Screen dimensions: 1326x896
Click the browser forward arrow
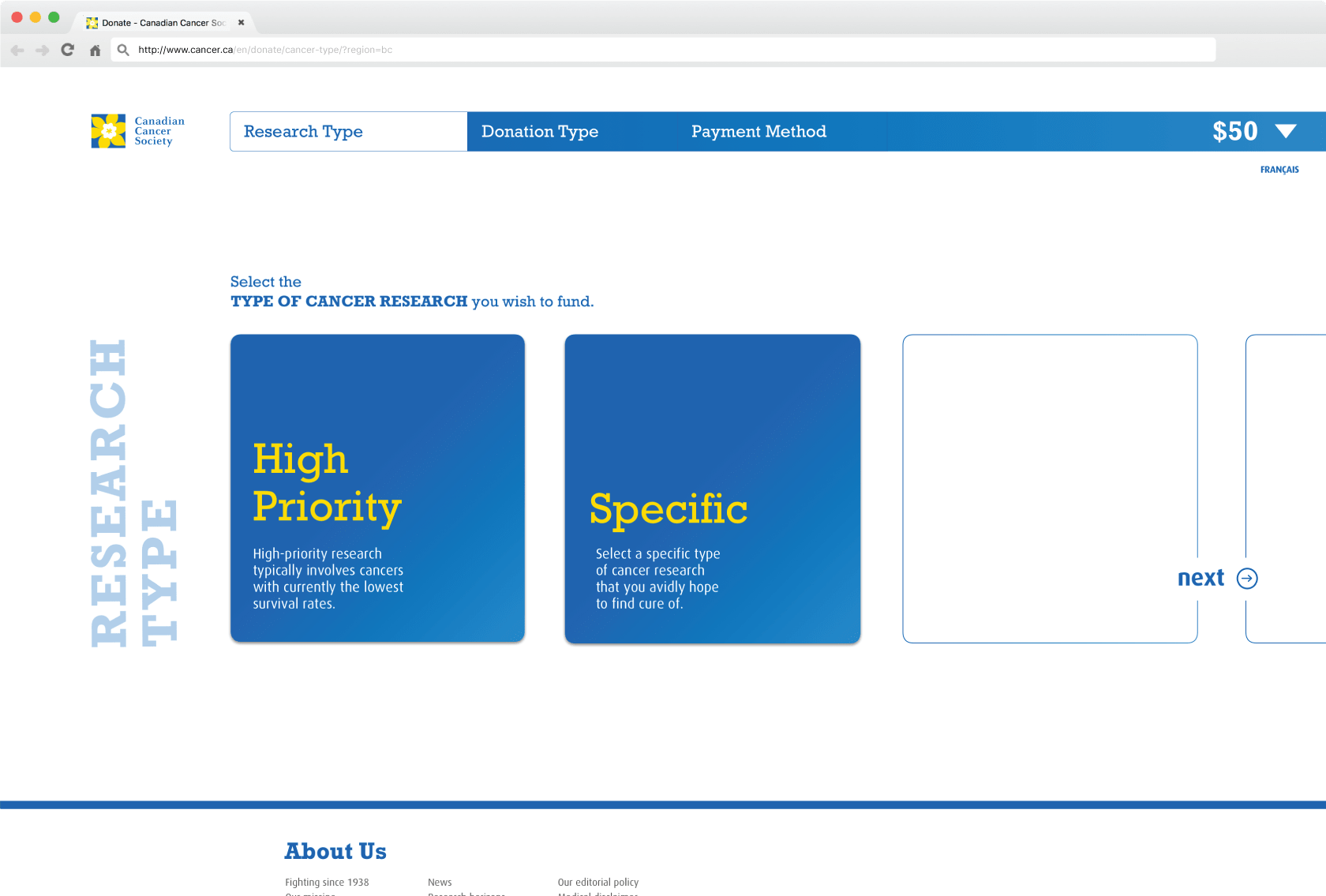(43, 50)
